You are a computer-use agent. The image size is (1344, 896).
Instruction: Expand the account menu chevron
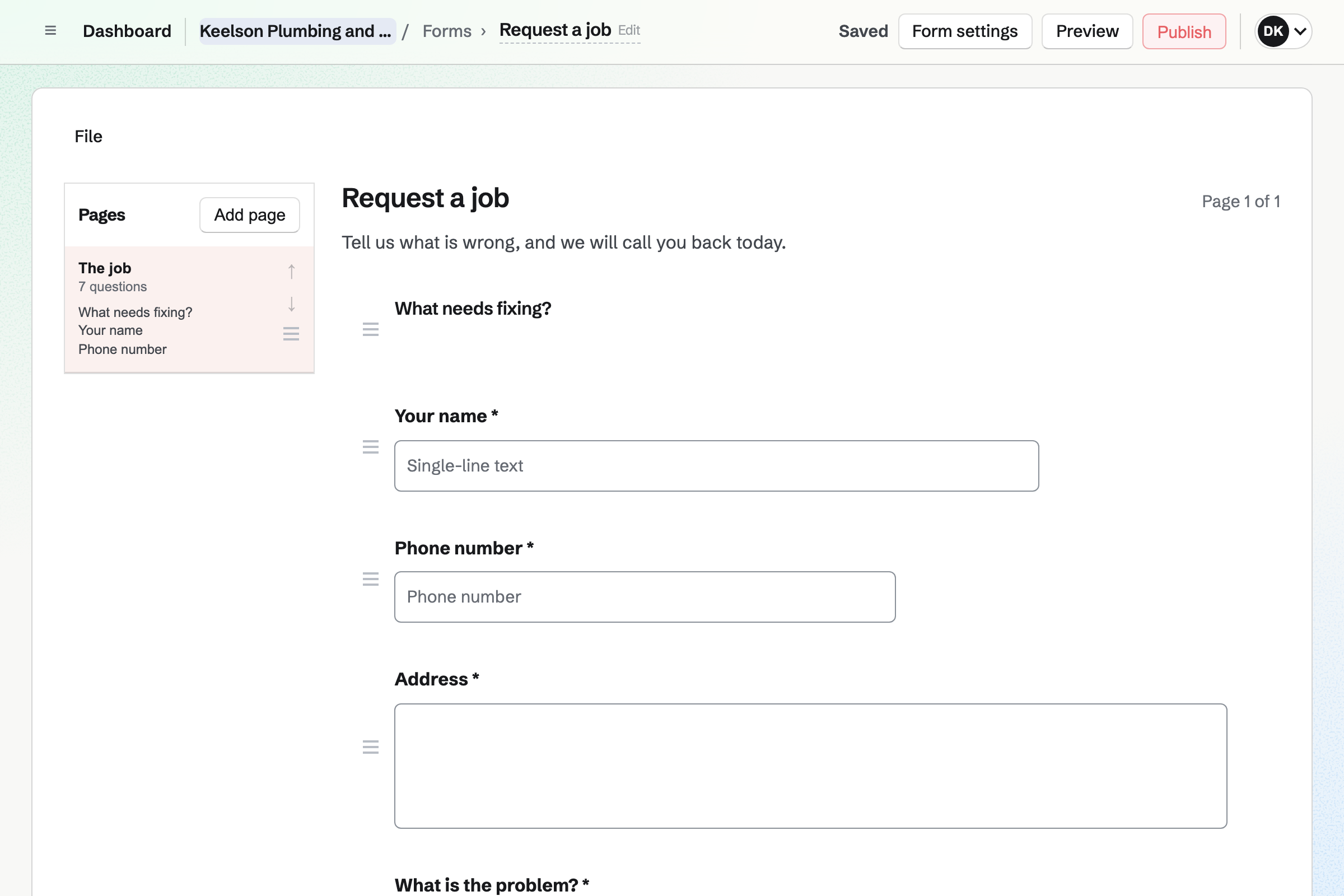[x=1300, y=31]
